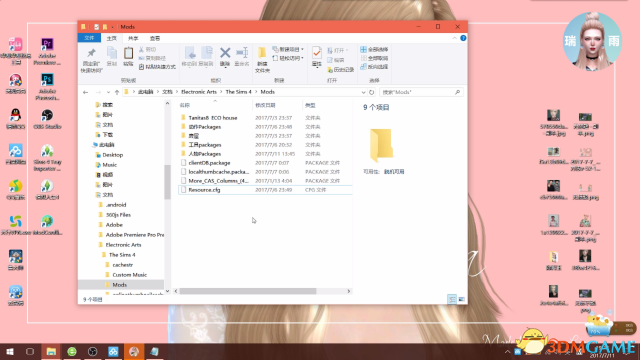
Task: Collapse the ribbon with the chevron
Action: coord(455,38)
